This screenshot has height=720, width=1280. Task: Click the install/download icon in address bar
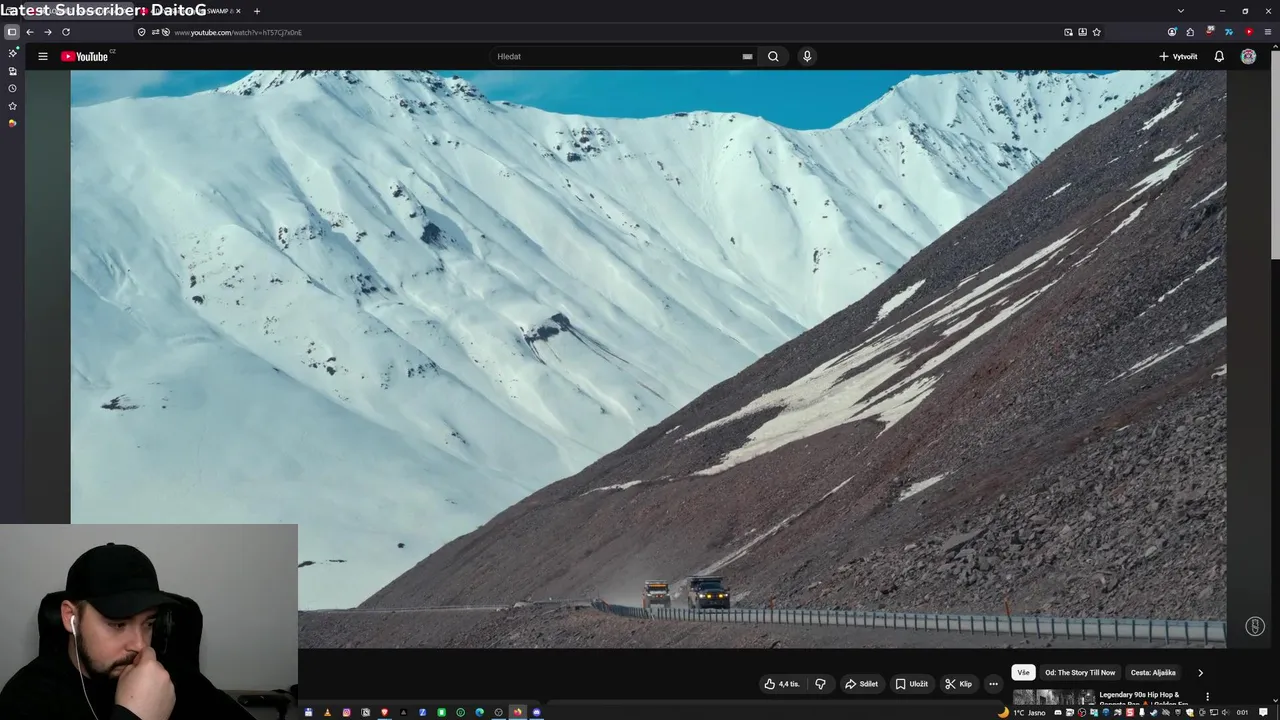(1082, 32)
